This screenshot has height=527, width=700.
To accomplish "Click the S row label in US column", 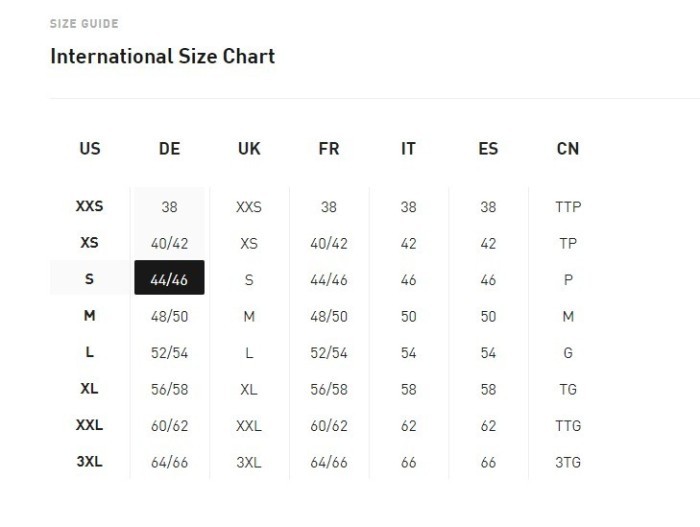I will [x=90, y=279].
